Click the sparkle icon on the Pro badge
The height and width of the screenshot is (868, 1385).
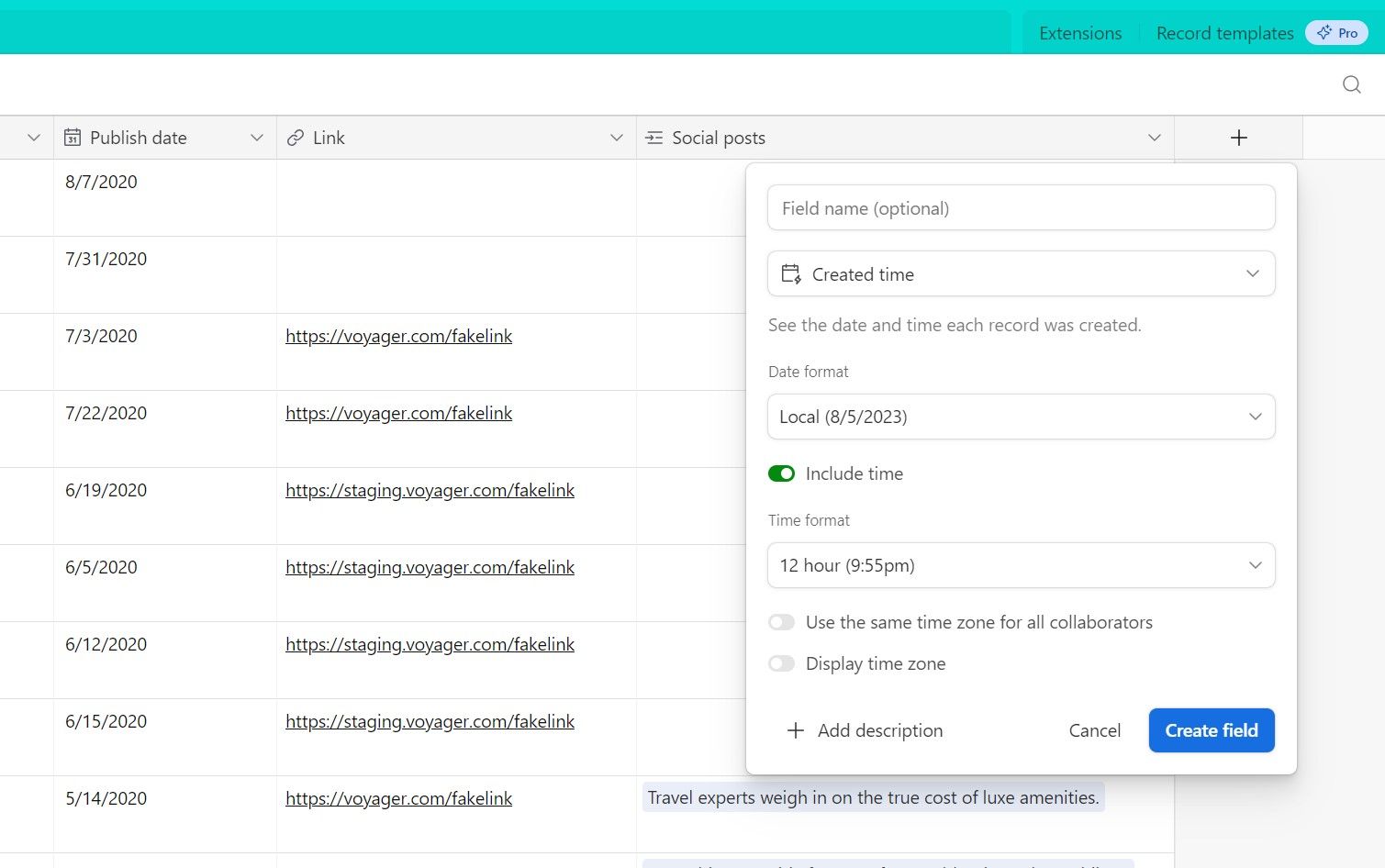(x=1324, y=32)
